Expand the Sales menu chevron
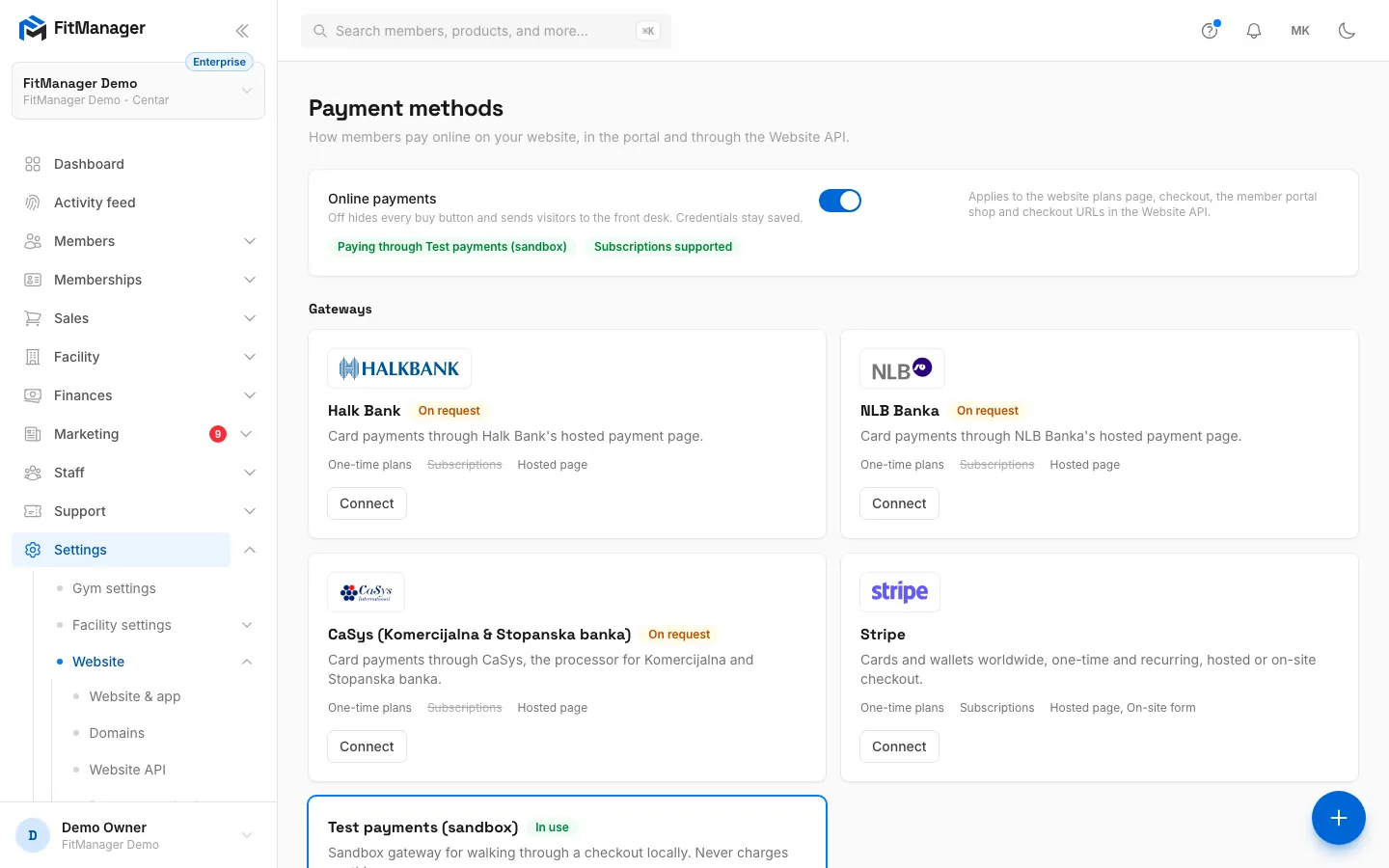1389x868 pixels. point(250,318)
